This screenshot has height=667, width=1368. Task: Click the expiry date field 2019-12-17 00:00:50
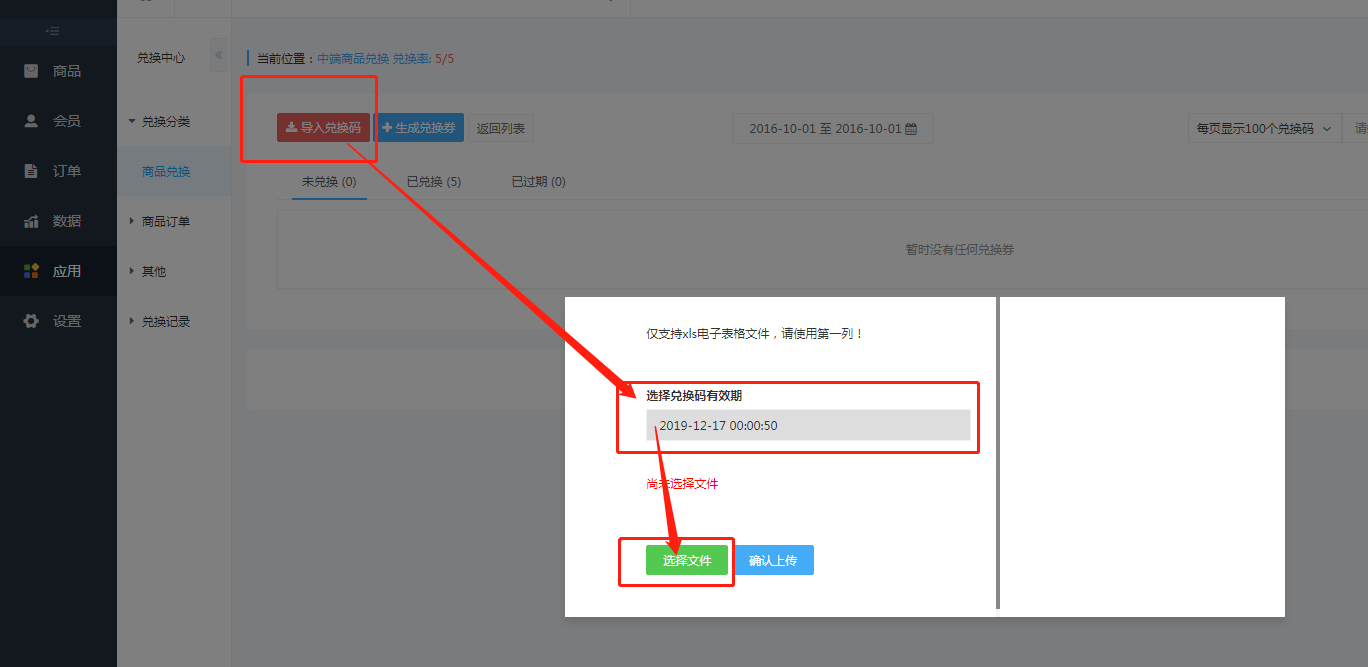coord(808,425)
